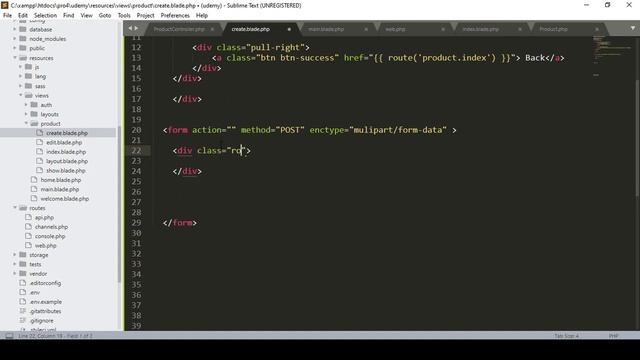Open show.blade.php in the sidebar
This screenshot has height=360, width=640.
[65, 171]
